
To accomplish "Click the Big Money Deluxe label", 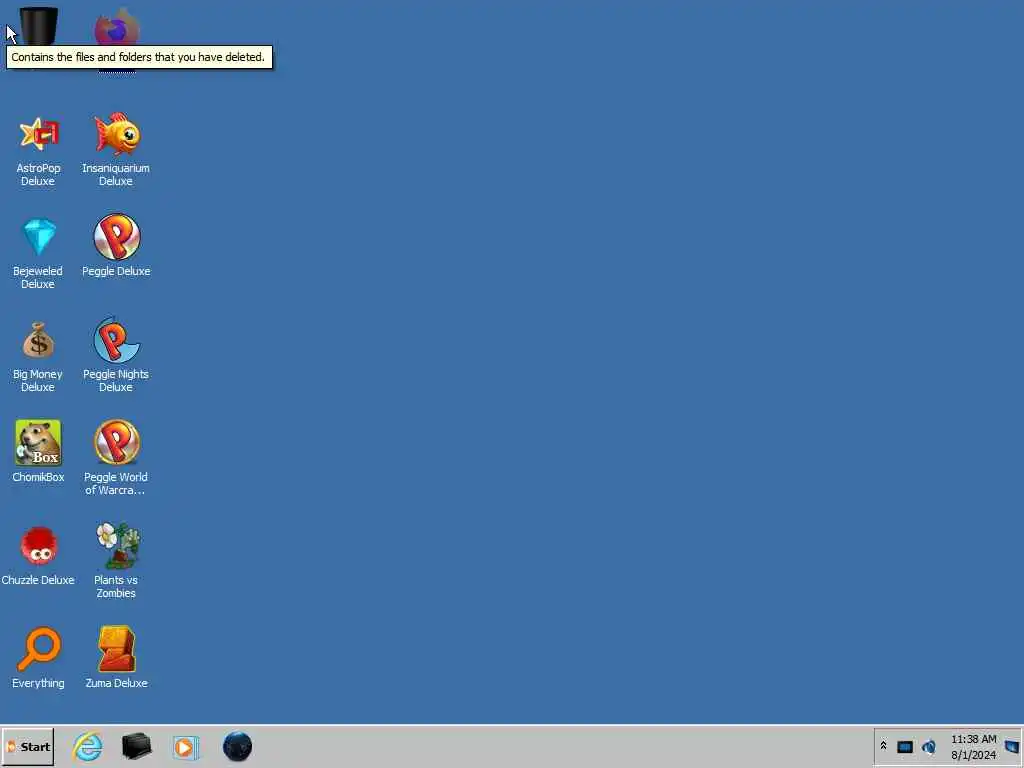I will 38,381.
